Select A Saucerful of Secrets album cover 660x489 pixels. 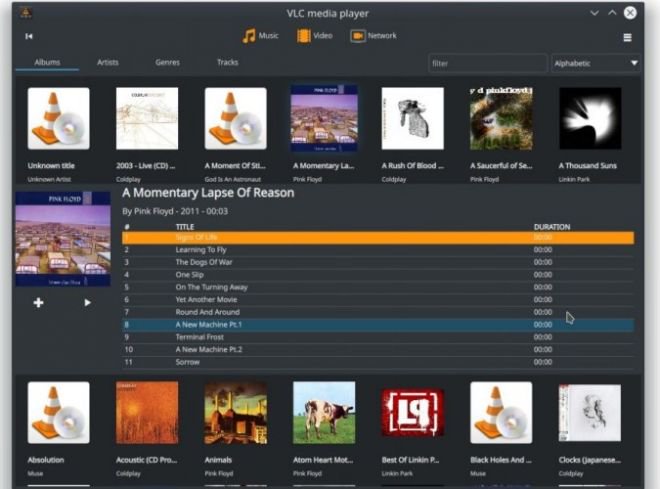point(501,118)
